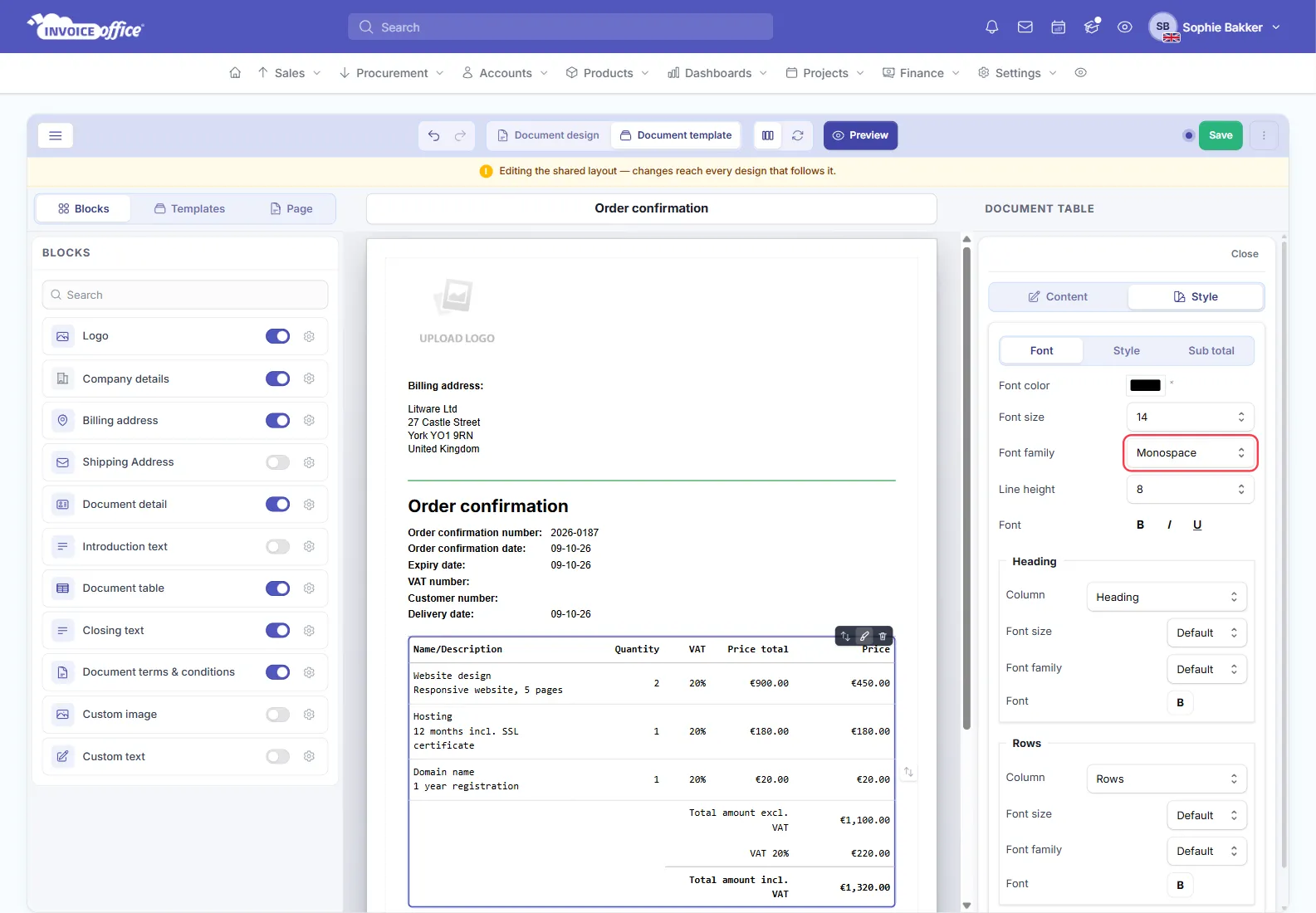1316x913 pixels.
Task: Click the edit pencil on table block
Action: tap(864, 636)
